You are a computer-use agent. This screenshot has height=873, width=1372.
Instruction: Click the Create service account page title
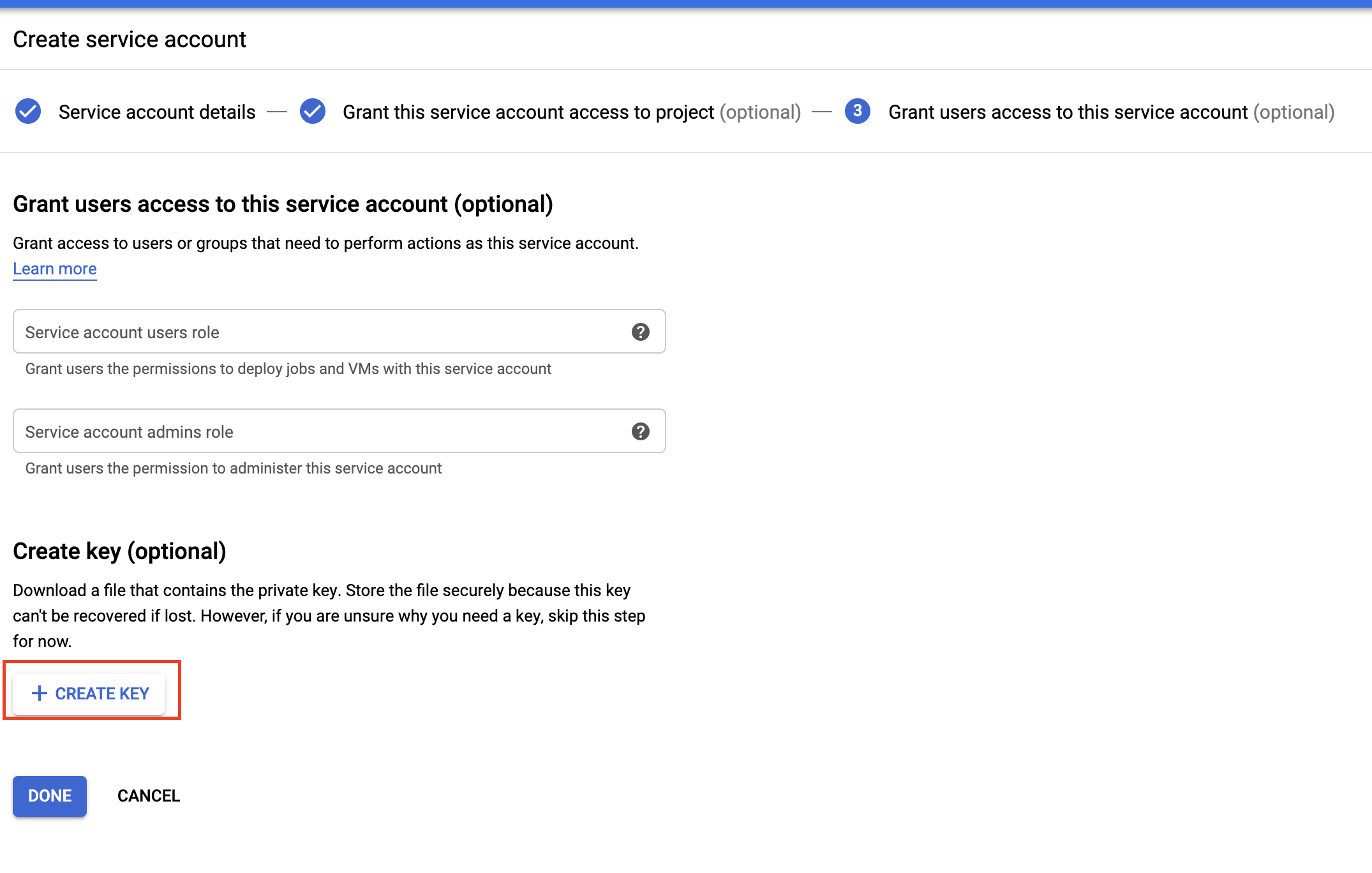click(130, 40)
